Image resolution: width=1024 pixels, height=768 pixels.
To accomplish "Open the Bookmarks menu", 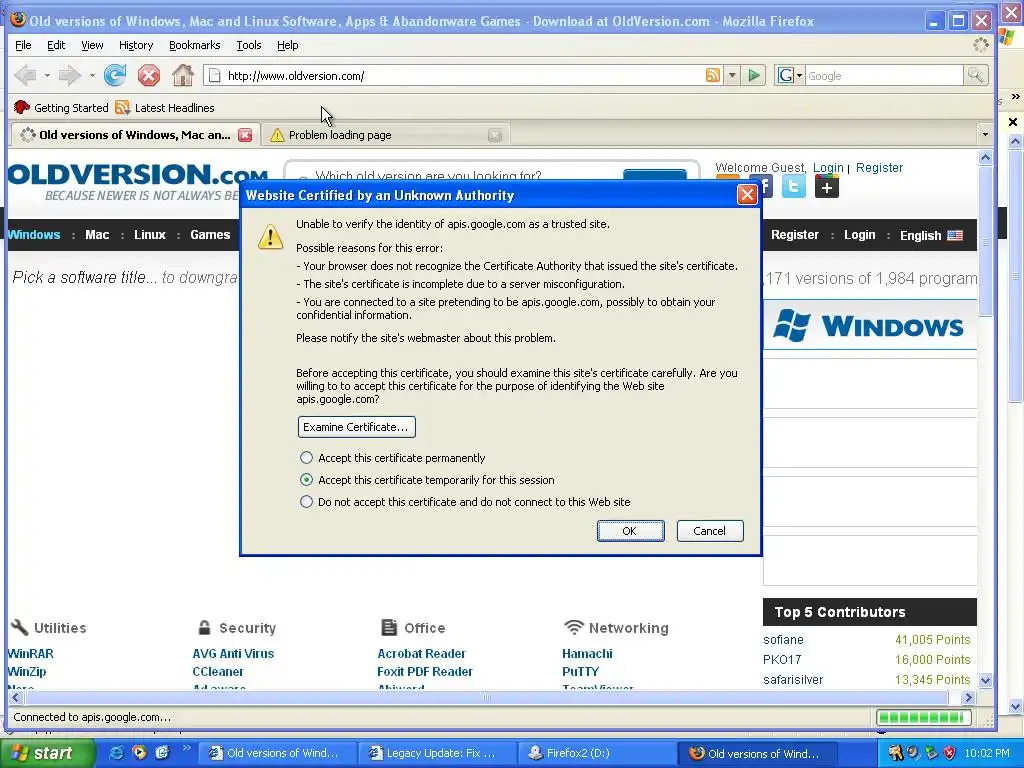I will point(195,45).
